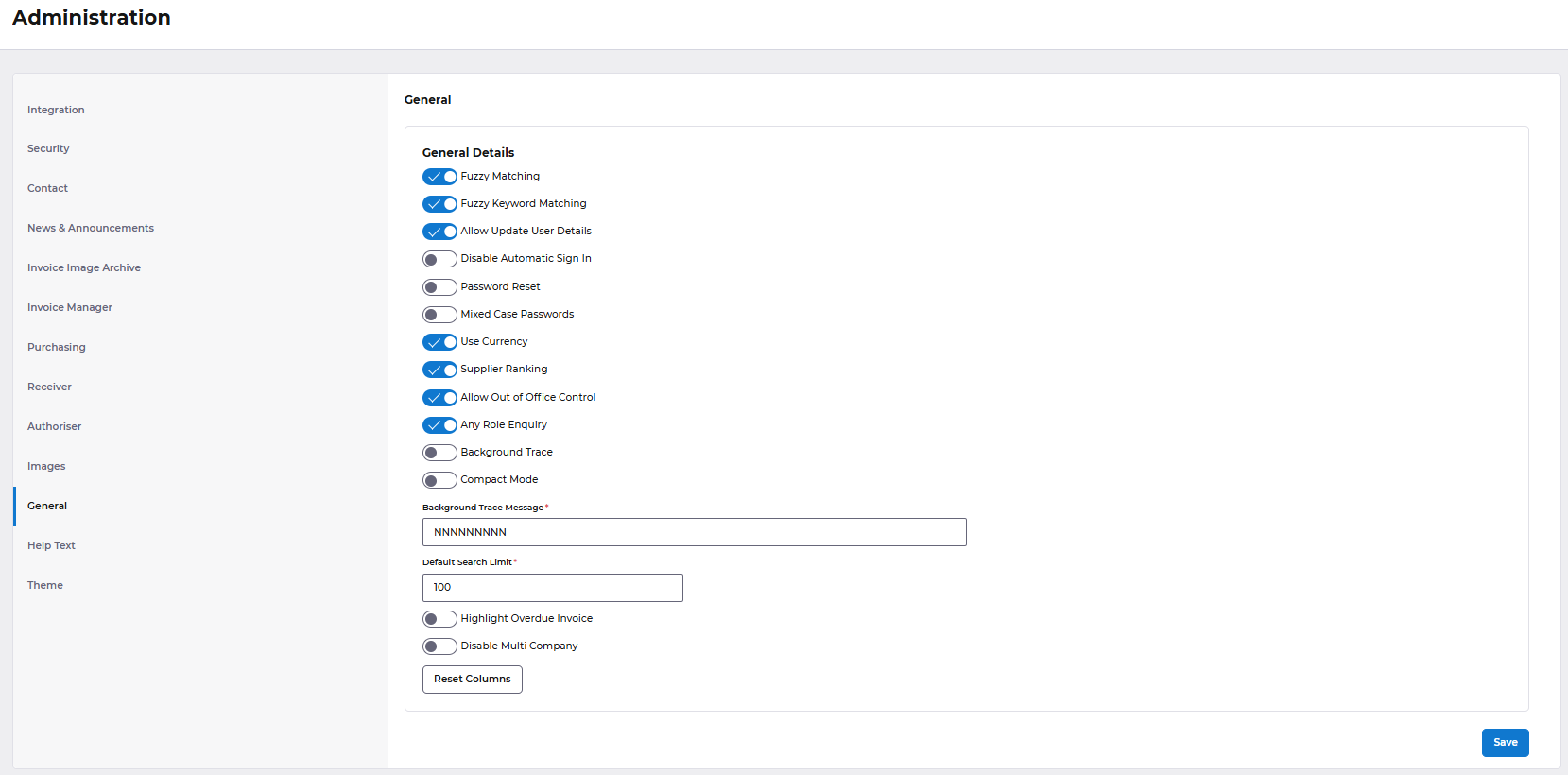Disable the Supplier Ranking toggle
The height and width of the screenshot is (775, 1568).
point(439,370)
